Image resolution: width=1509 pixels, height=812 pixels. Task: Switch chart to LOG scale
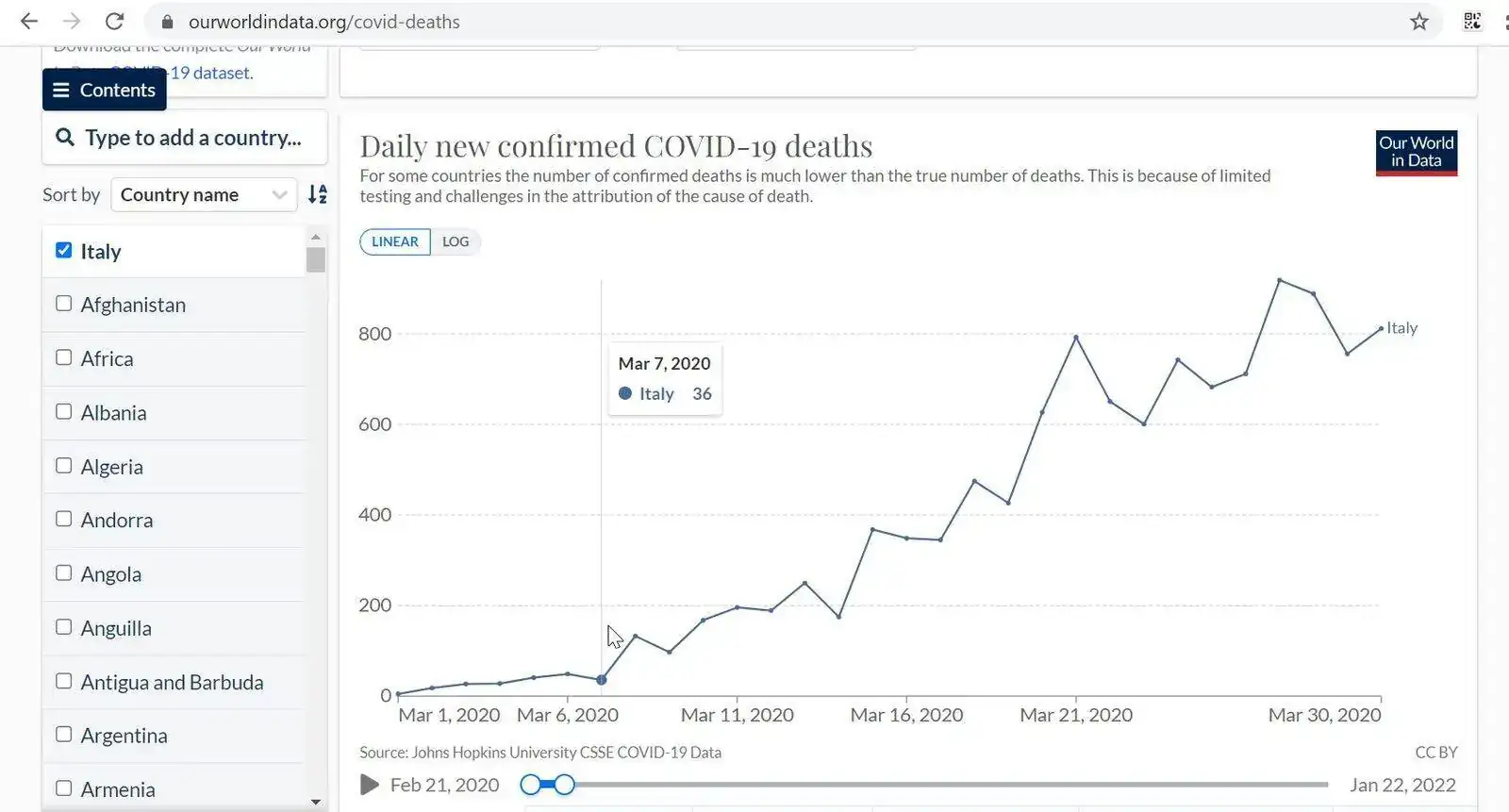pos(456,241)
